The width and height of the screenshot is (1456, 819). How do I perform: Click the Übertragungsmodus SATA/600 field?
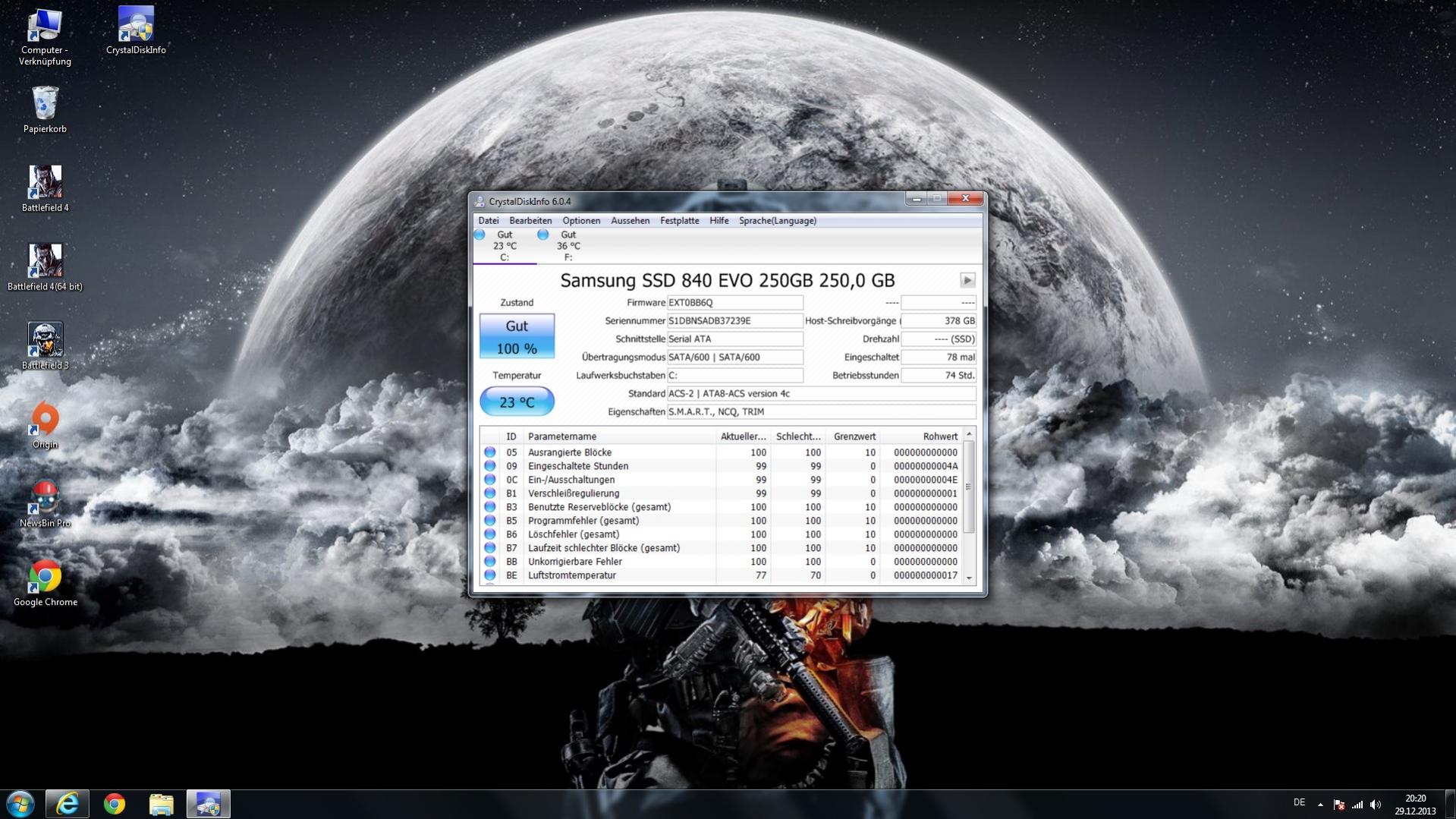pos(734,358)
